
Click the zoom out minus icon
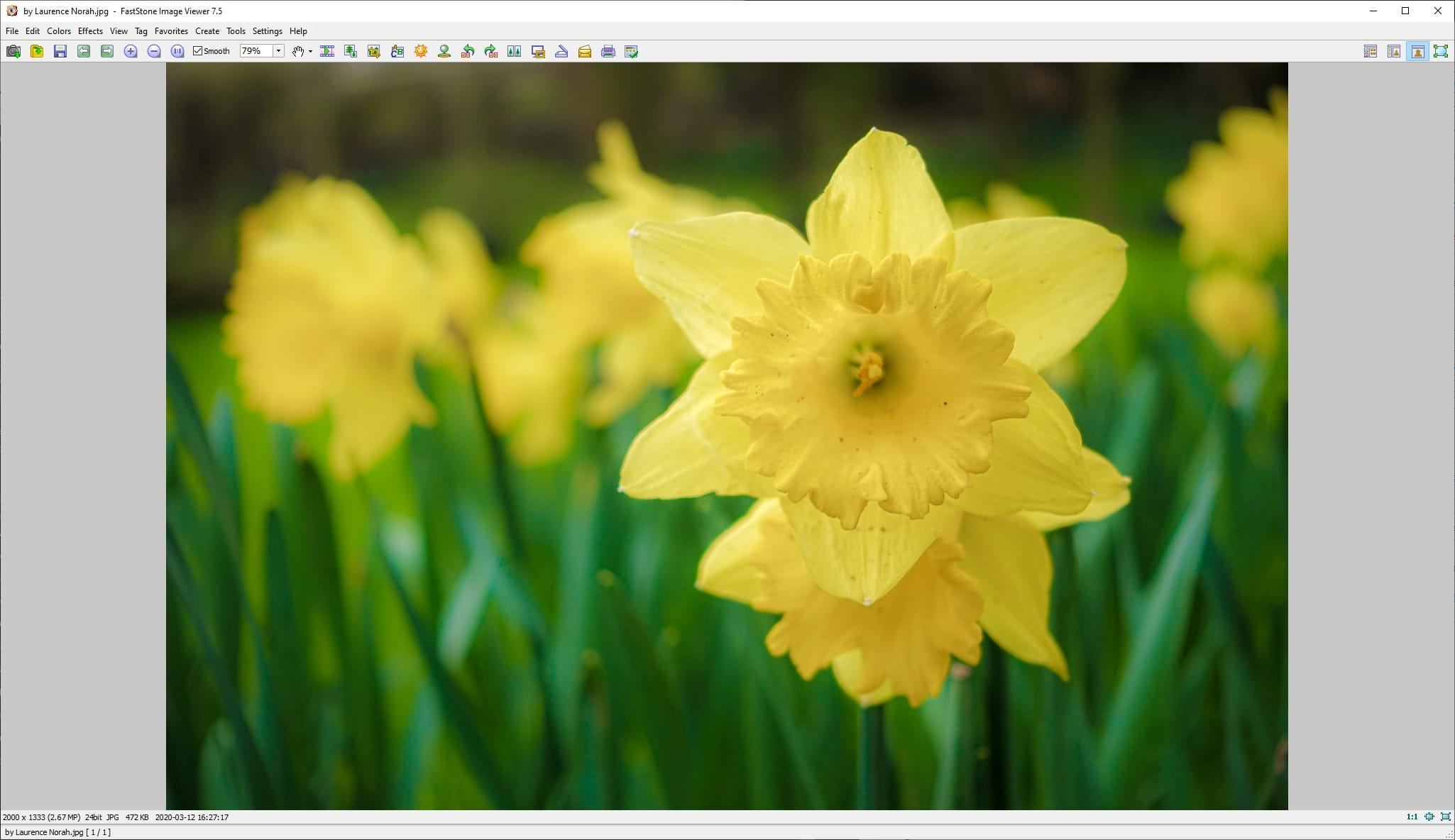(x=154, y=51)
